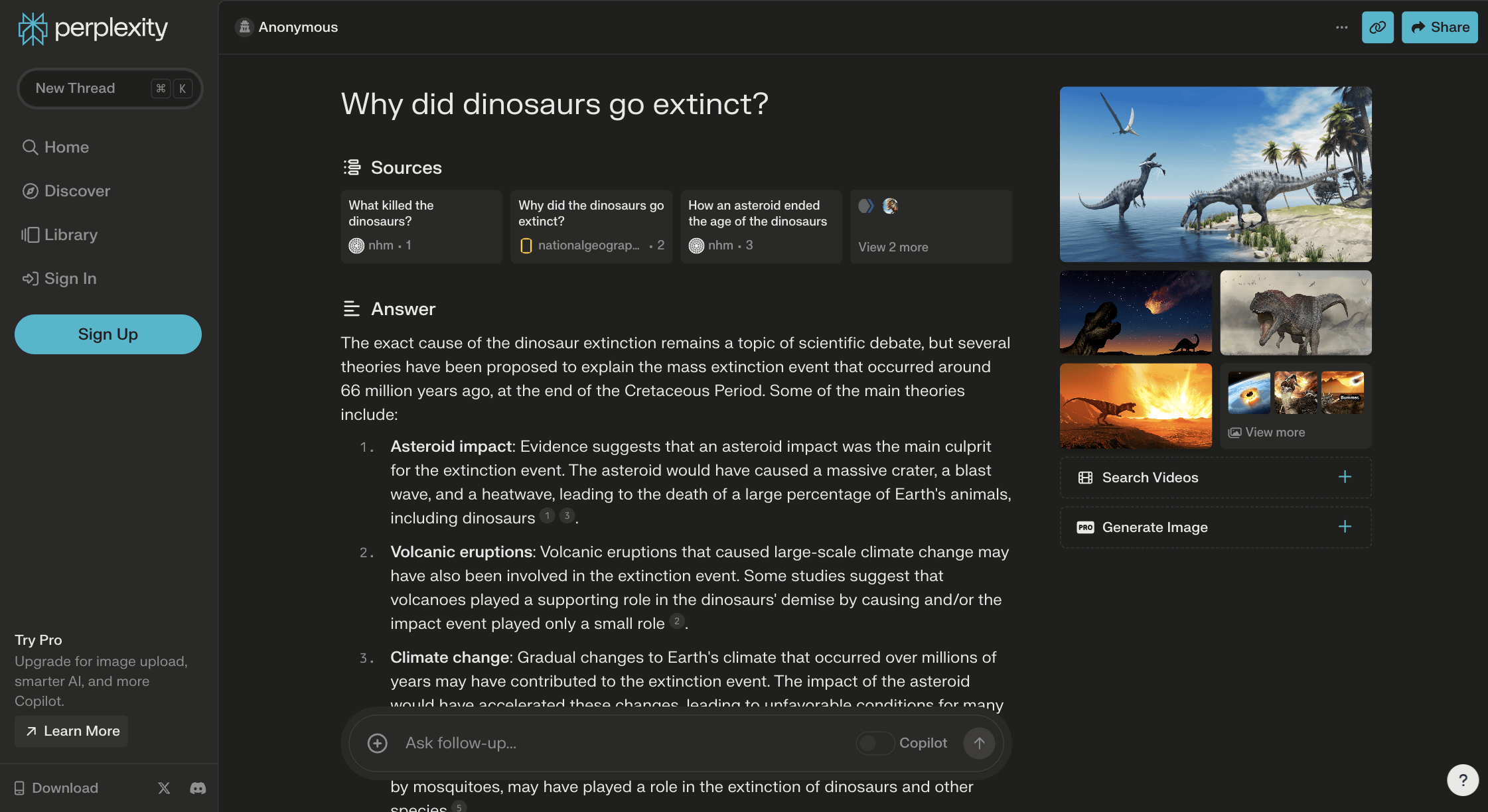Click the Learn More link
Image resolution: width=1488 pixels, height=812 pixels.
tap(72, 731)
